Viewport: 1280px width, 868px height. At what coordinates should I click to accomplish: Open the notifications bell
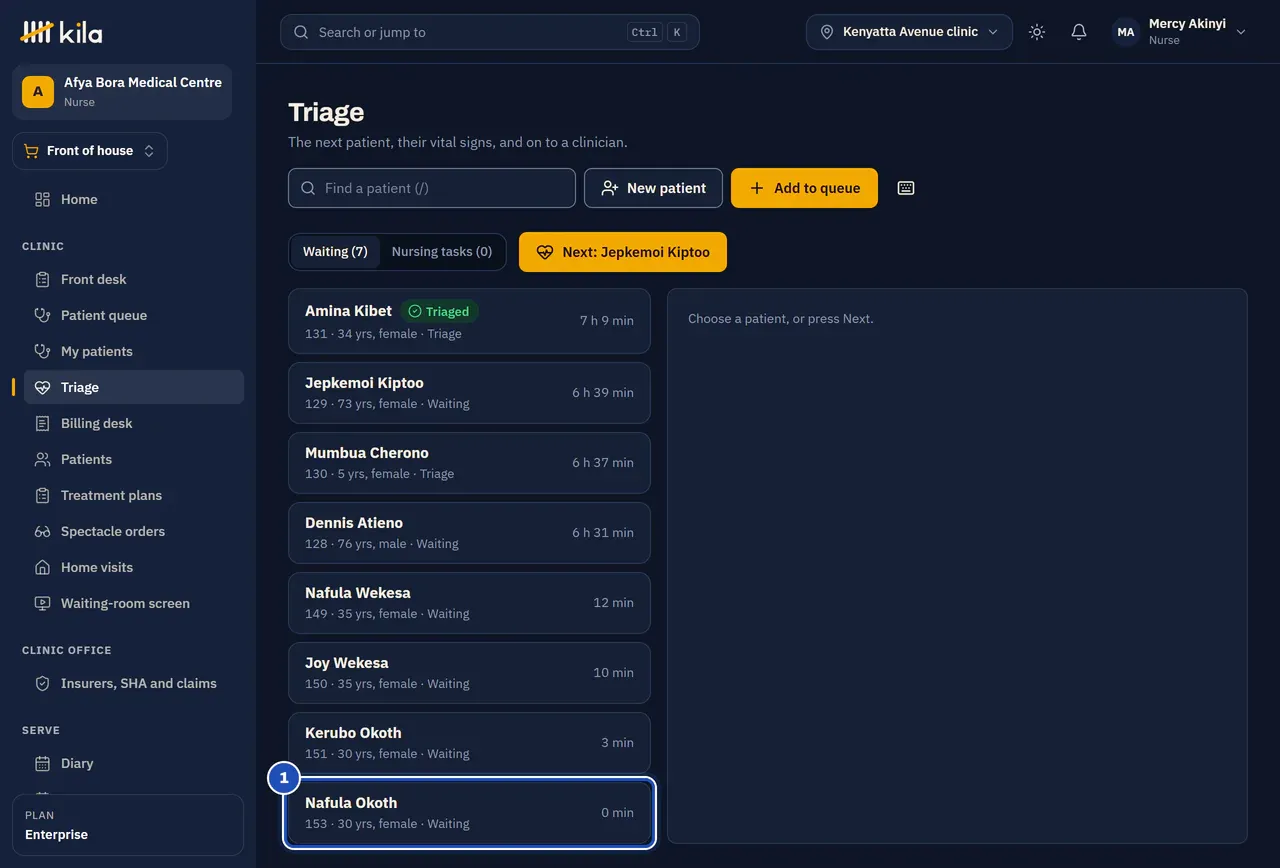(1079, 32)
